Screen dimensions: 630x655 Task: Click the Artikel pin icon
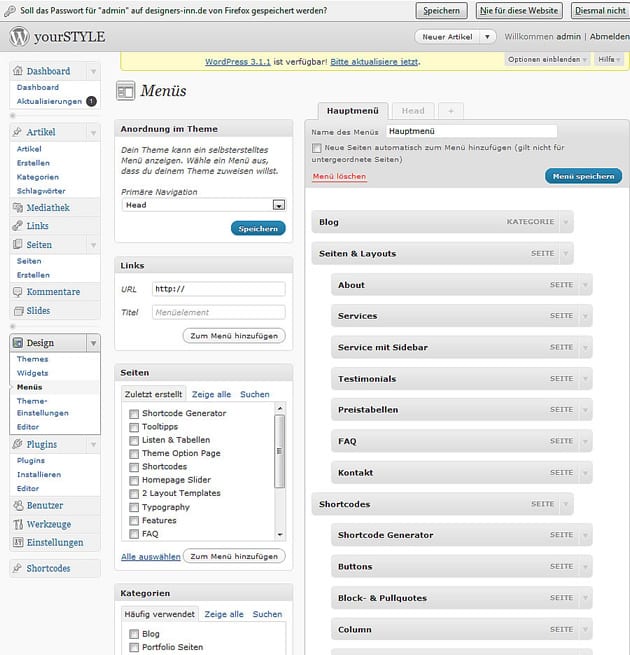[18, 132]
